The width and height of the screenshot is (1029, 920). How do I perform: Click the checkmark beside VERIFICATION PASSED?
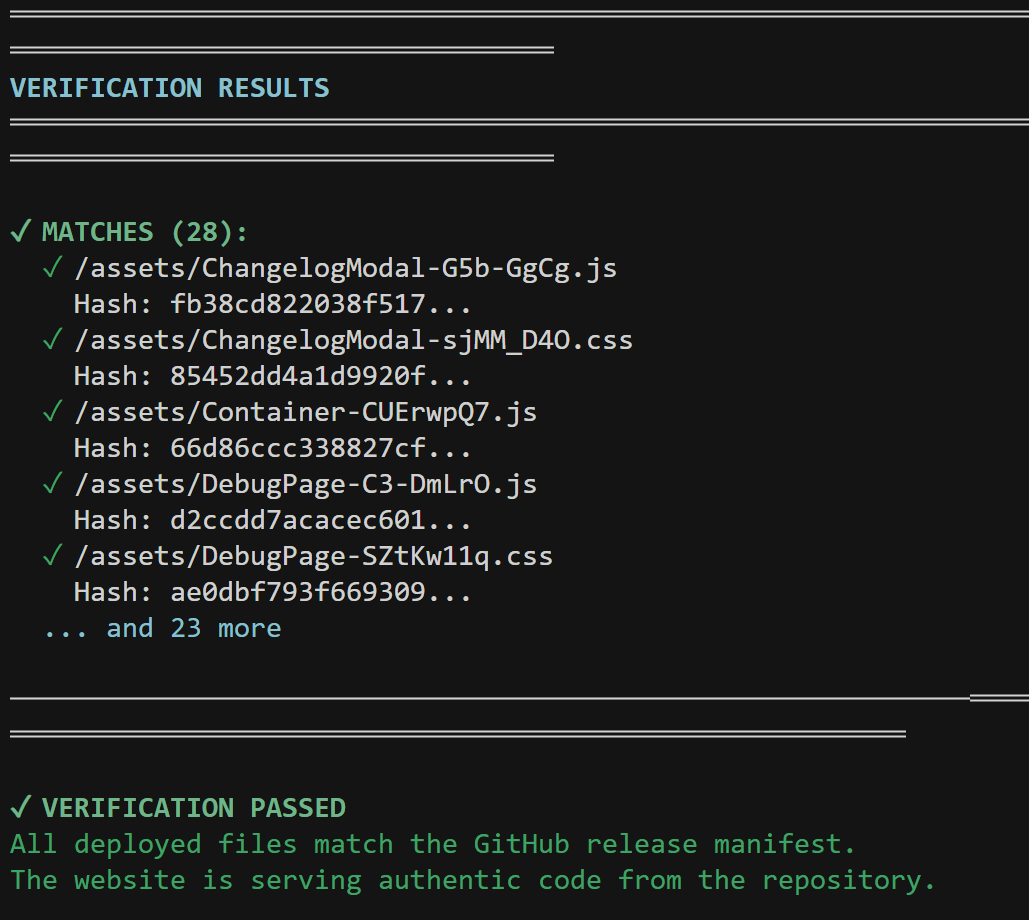click(19, 808)
